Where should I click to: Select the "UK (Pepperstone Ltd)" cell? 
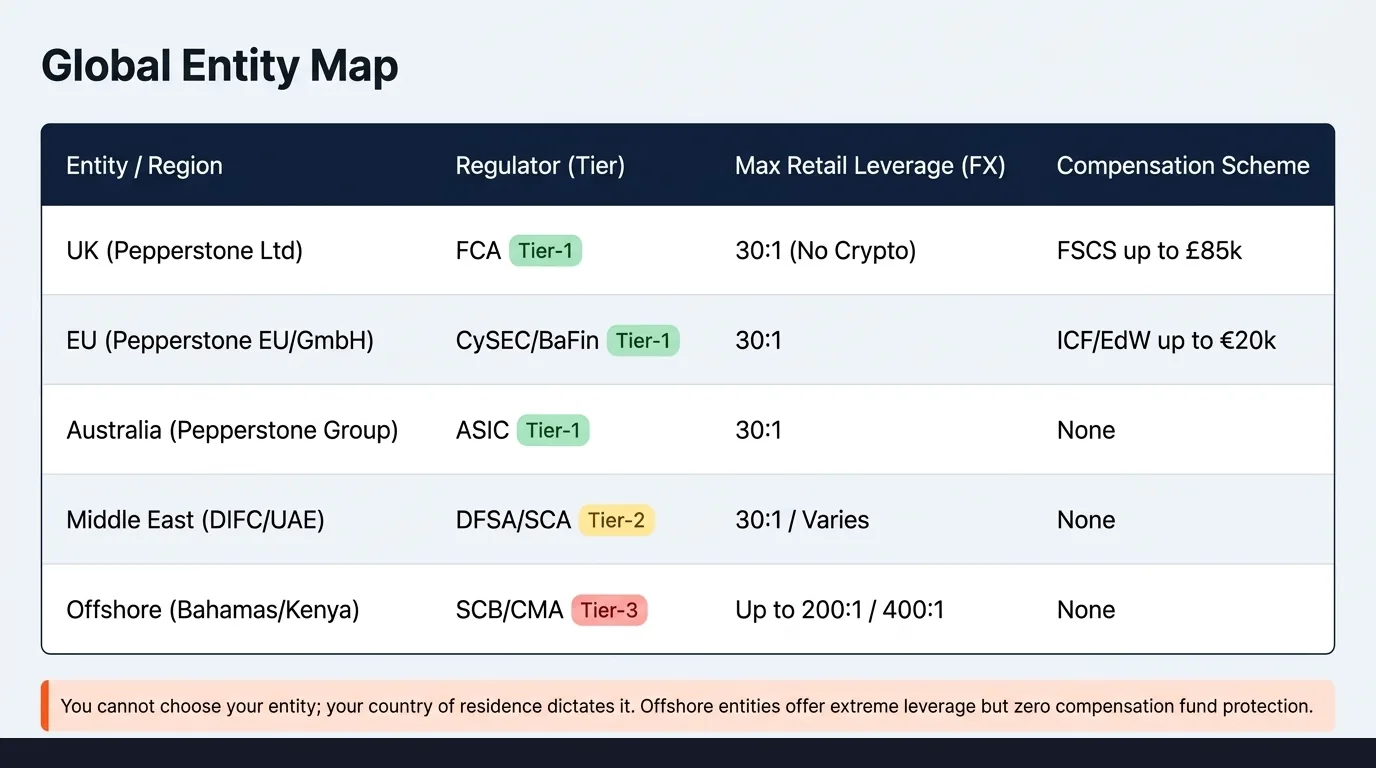pos(184,250)
